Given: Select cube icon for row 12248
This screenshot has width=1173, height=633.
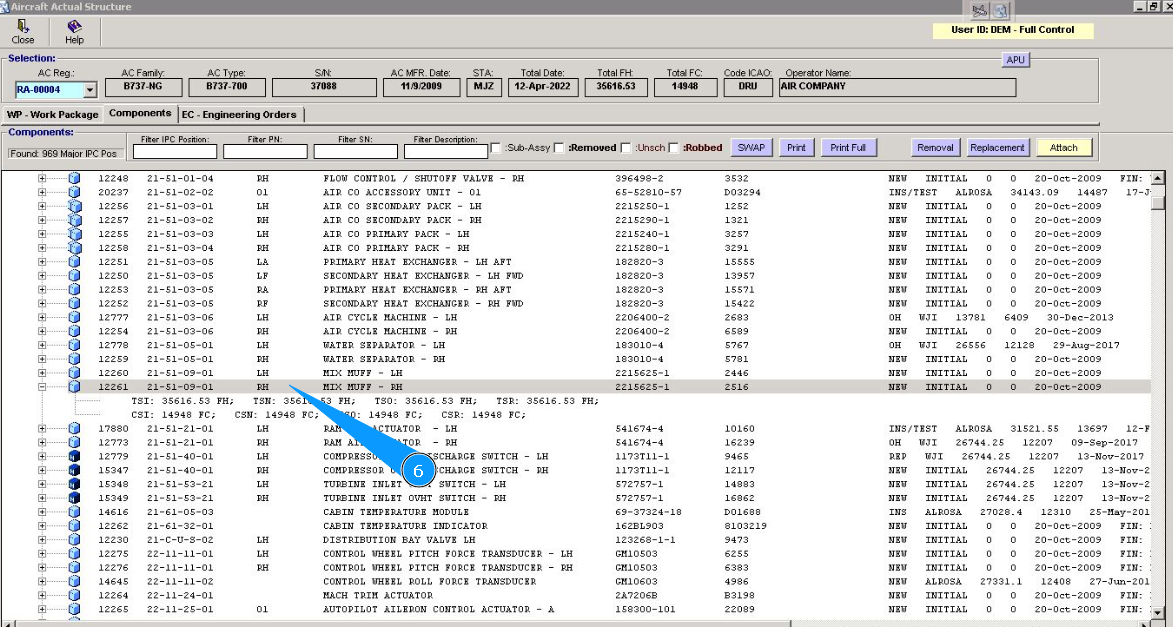Looking at the screenshot, I should pos(74,178).
